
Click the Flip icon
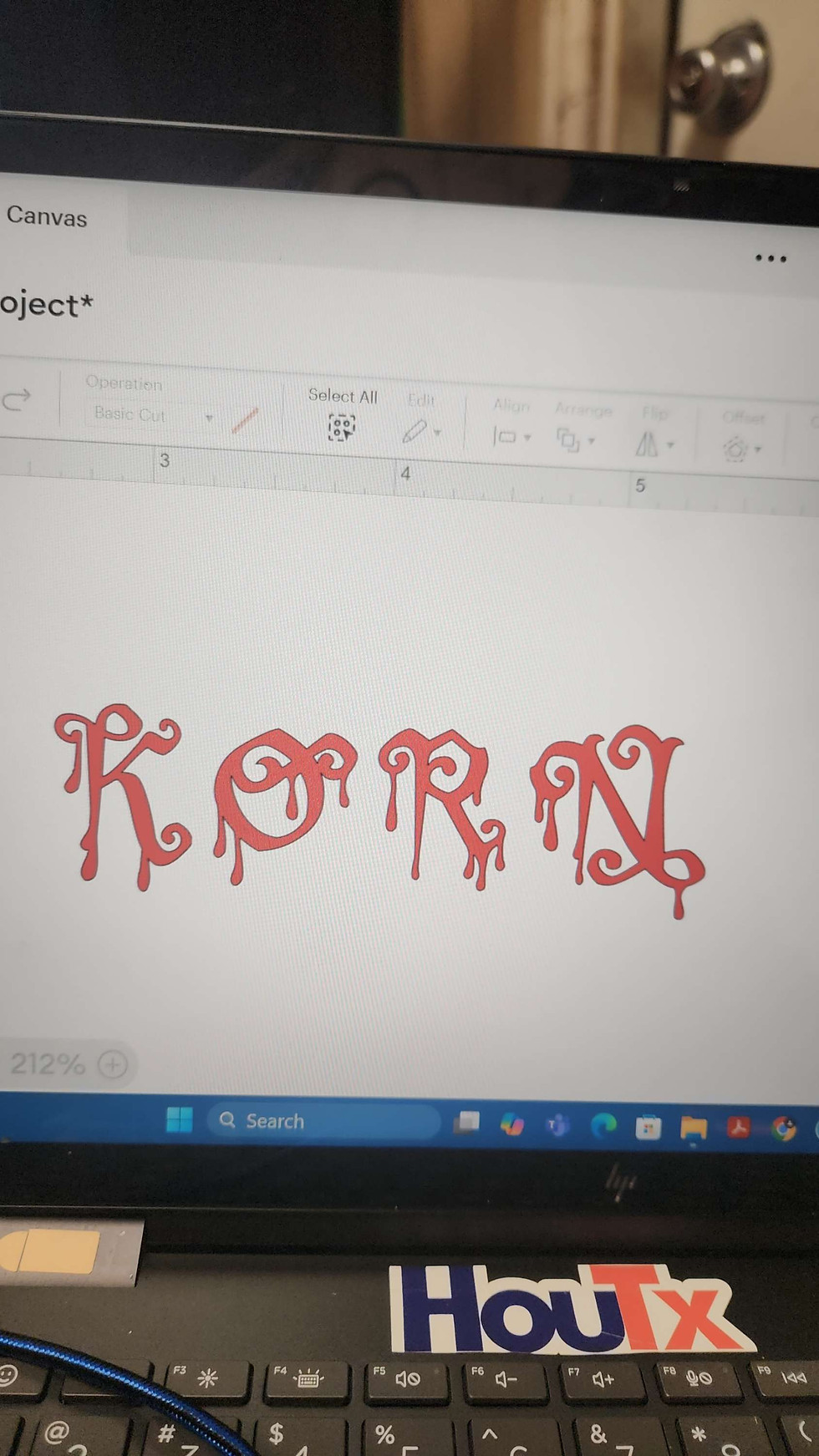pyautogui.click(x=647, y=444)
